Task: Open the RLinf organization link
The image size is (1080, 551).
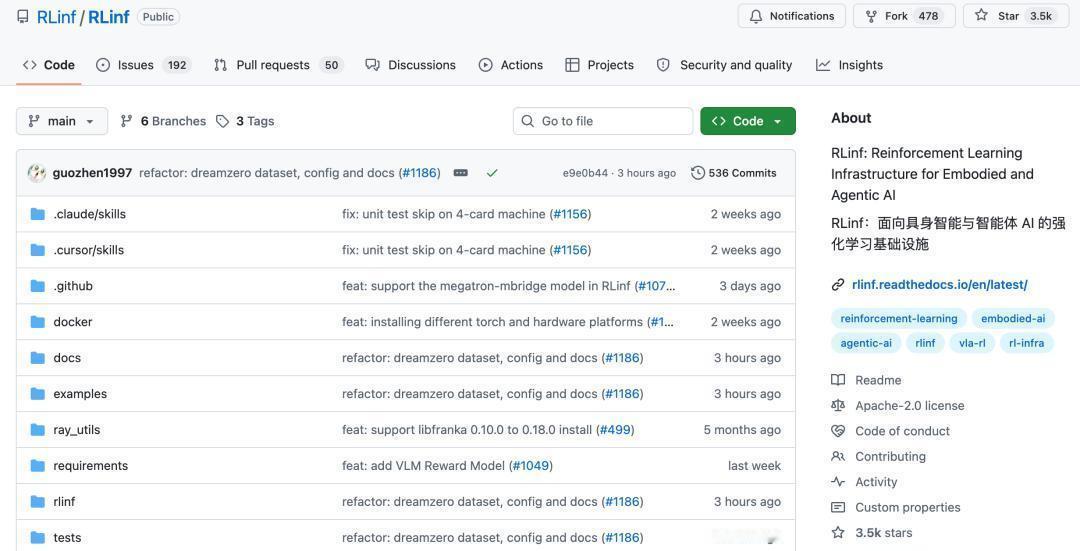Action: 56,17
